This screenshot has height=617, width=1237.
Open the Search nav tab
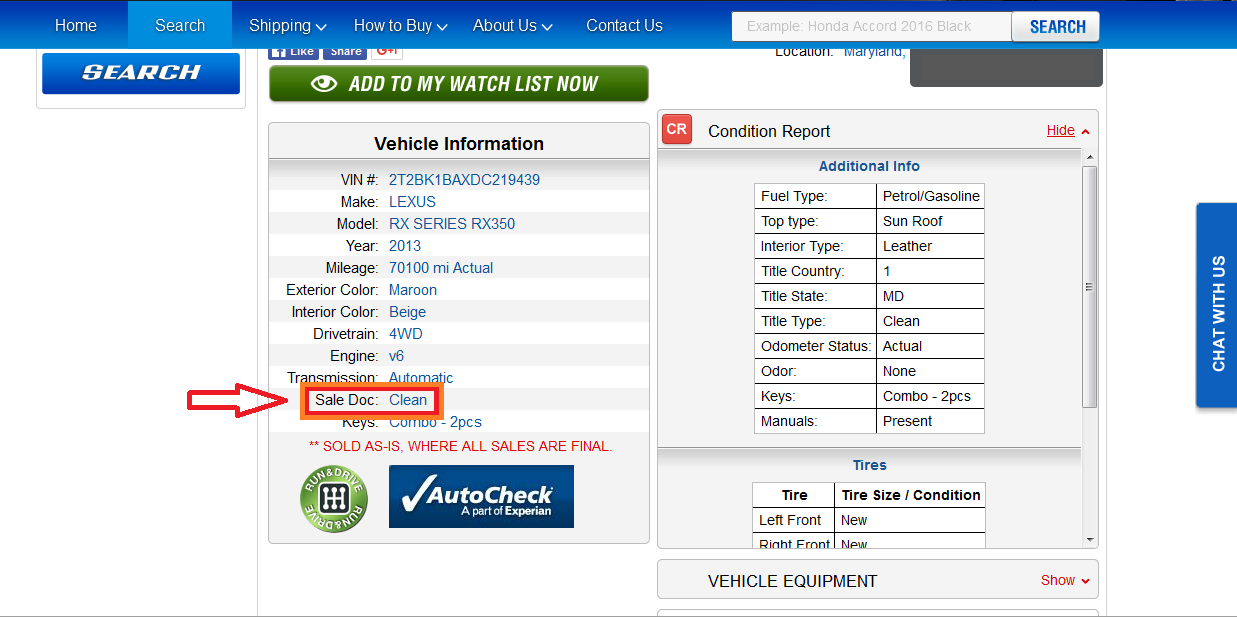point(180,25)
